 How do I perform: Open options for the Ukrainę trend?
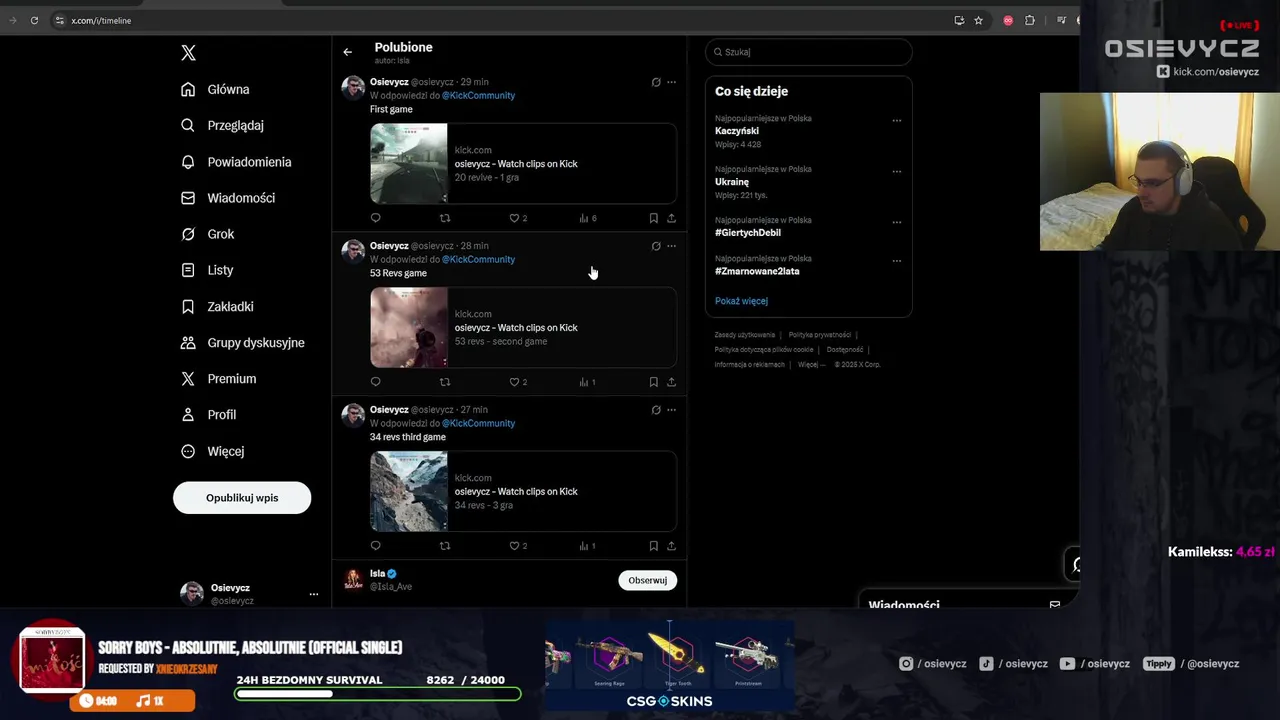[x=896, y=172]
